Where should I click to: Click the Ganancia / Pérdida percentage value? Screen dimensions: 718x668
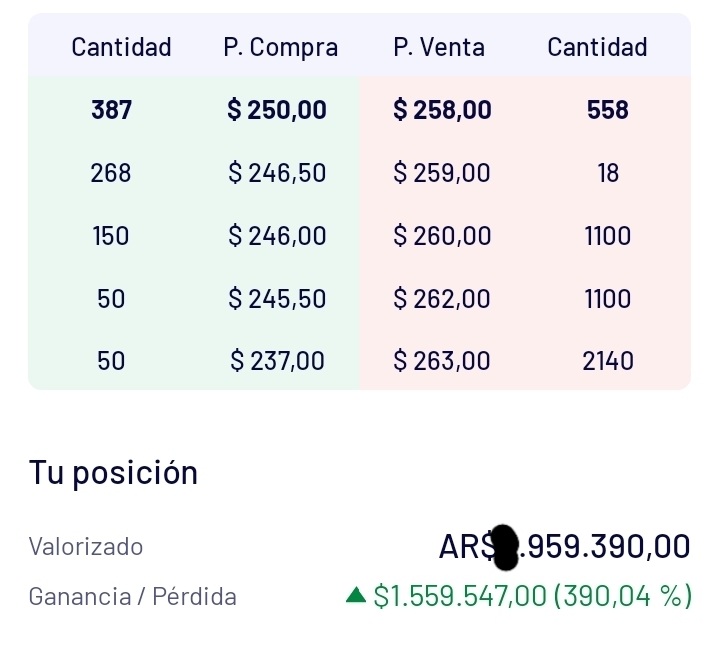(x=623, y=596)
